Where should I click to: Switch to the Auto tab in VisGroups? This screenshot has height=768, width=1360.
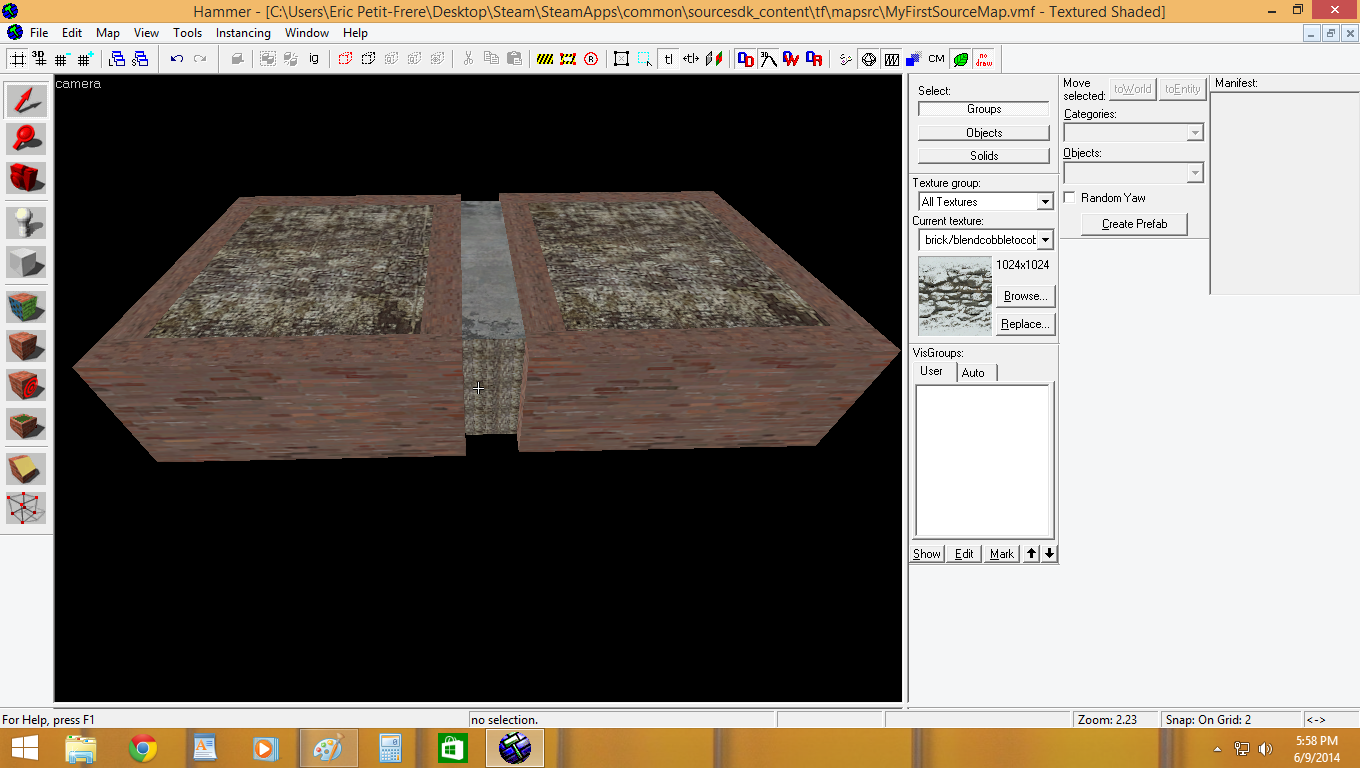coord(975,371)
